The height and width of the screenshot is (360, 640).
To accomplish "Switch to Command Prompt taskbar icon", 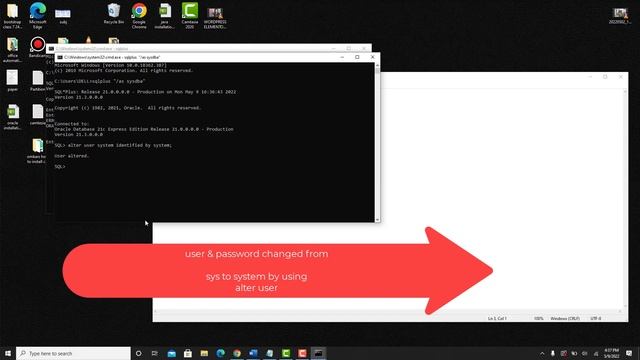I will pyautogui.click(x=318, y=353).
